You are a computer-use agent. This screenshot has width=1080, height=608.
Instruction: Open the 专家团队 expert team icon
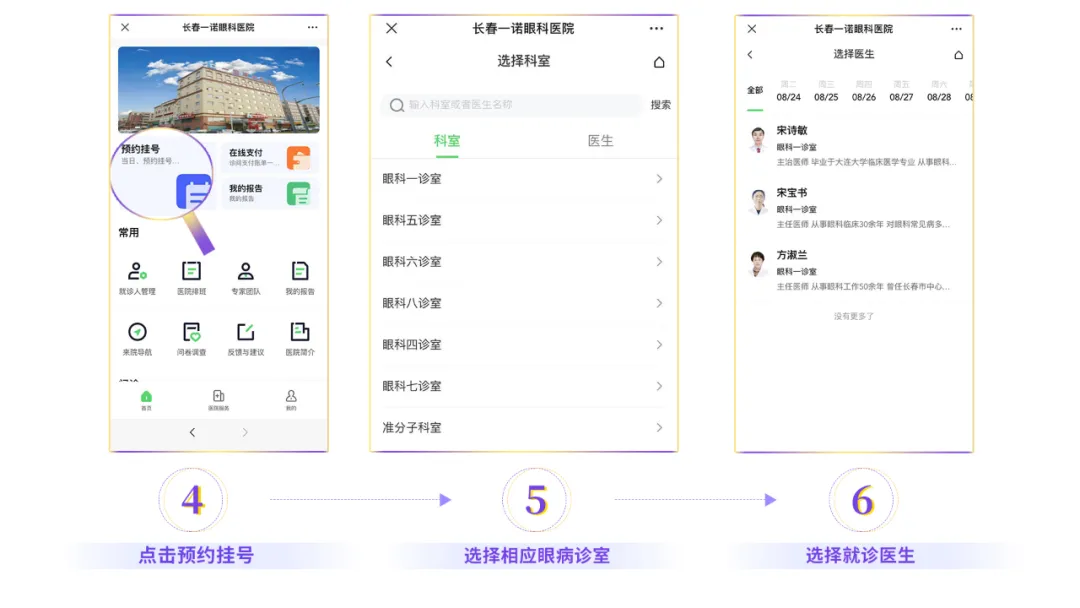point(245,272)
